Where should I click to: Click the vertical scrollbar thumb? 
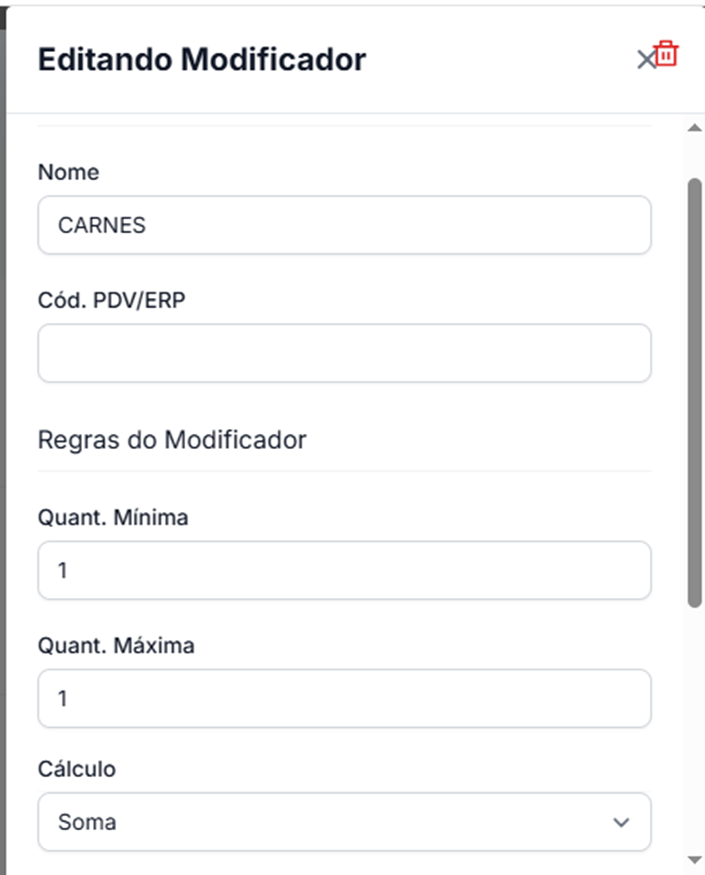point(695,390)
